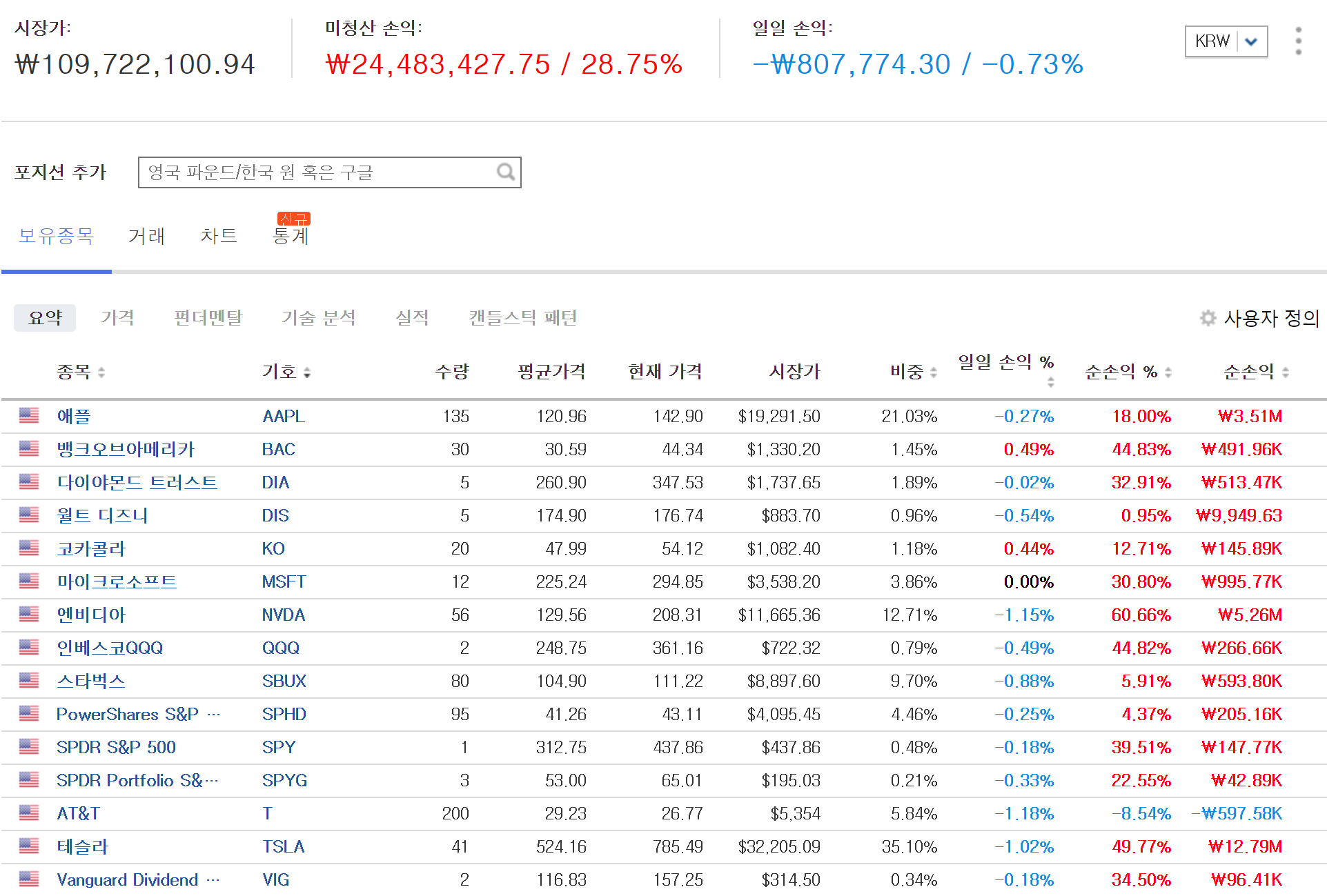Sort by 순손익 column arrows
Screen dimensions: 1327x896
1286,372
